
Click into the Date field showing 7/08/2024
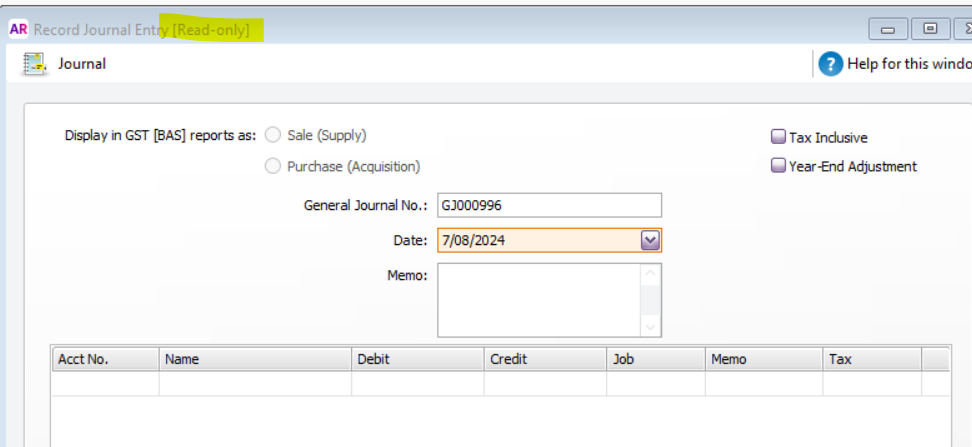pyautogui.click(x=536, y=240)
